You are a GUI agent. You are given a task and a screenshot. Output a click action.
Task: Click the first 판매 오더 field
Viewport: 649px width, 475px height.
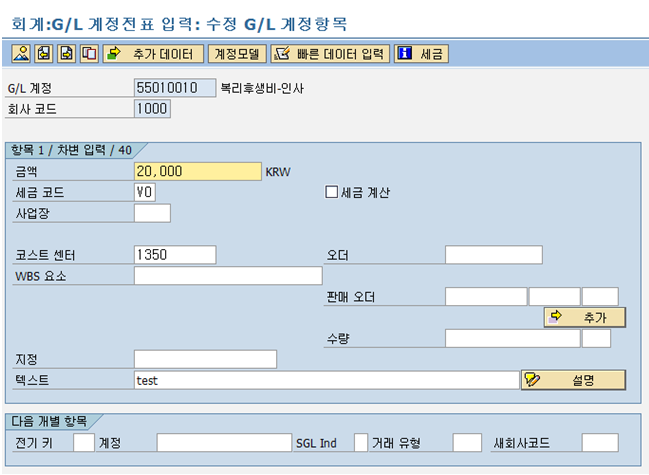point(486,297)
